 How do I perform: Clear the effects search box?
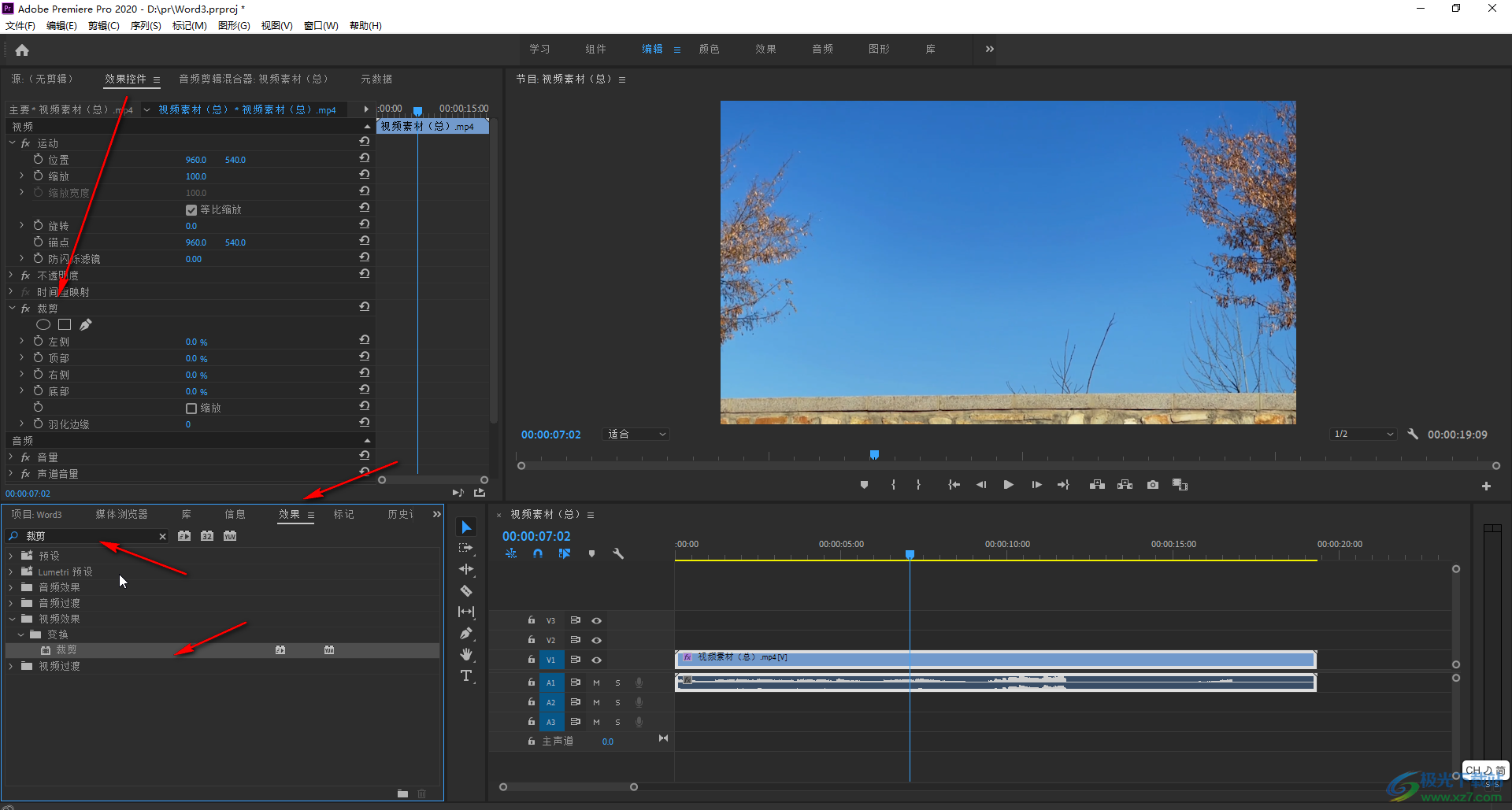[162, 536]
